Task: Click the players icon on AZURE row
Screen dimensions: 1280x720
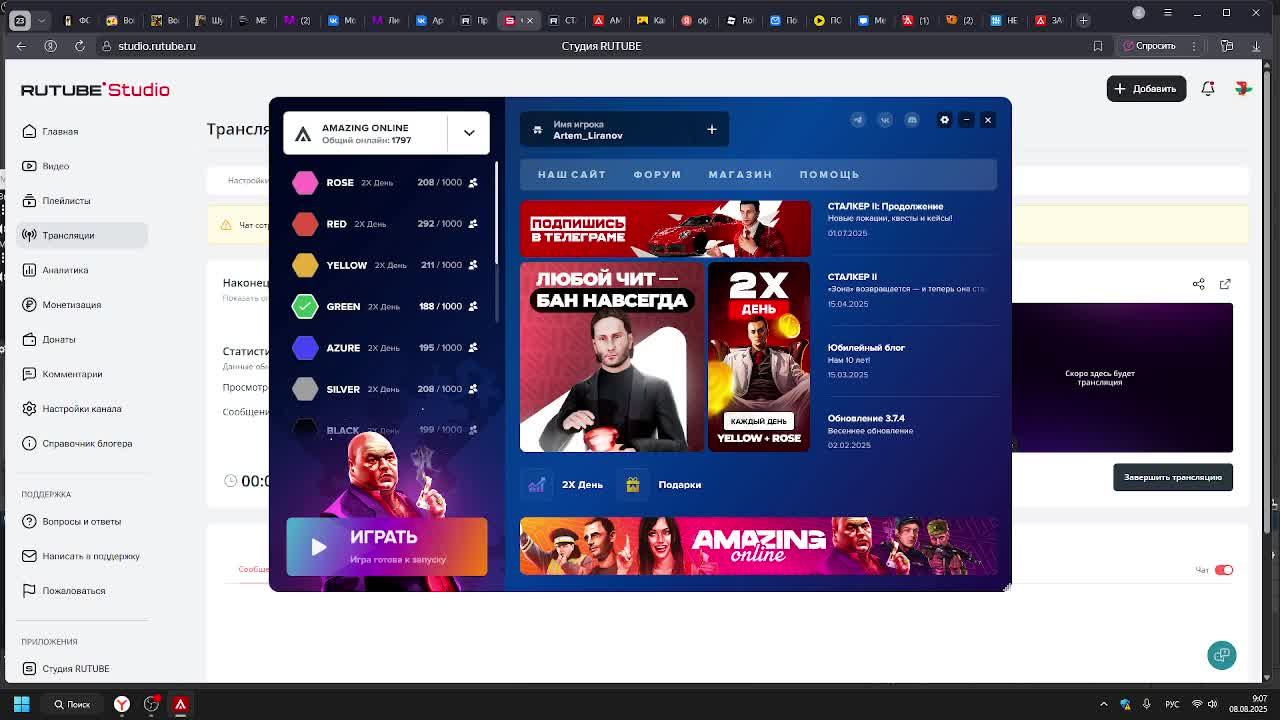Action: coord(473,348)
